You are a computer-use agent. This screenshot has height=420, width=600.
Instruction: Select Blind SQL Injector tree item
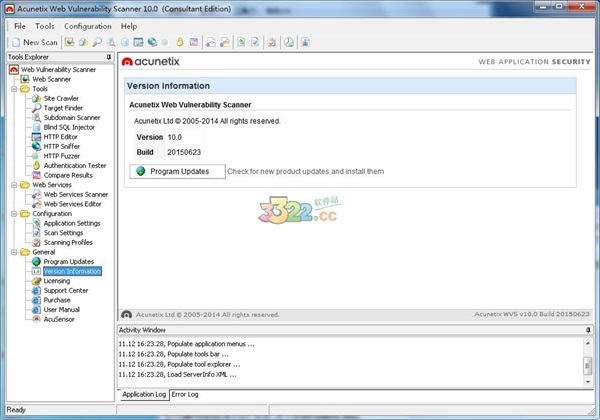tap(69, 127)
